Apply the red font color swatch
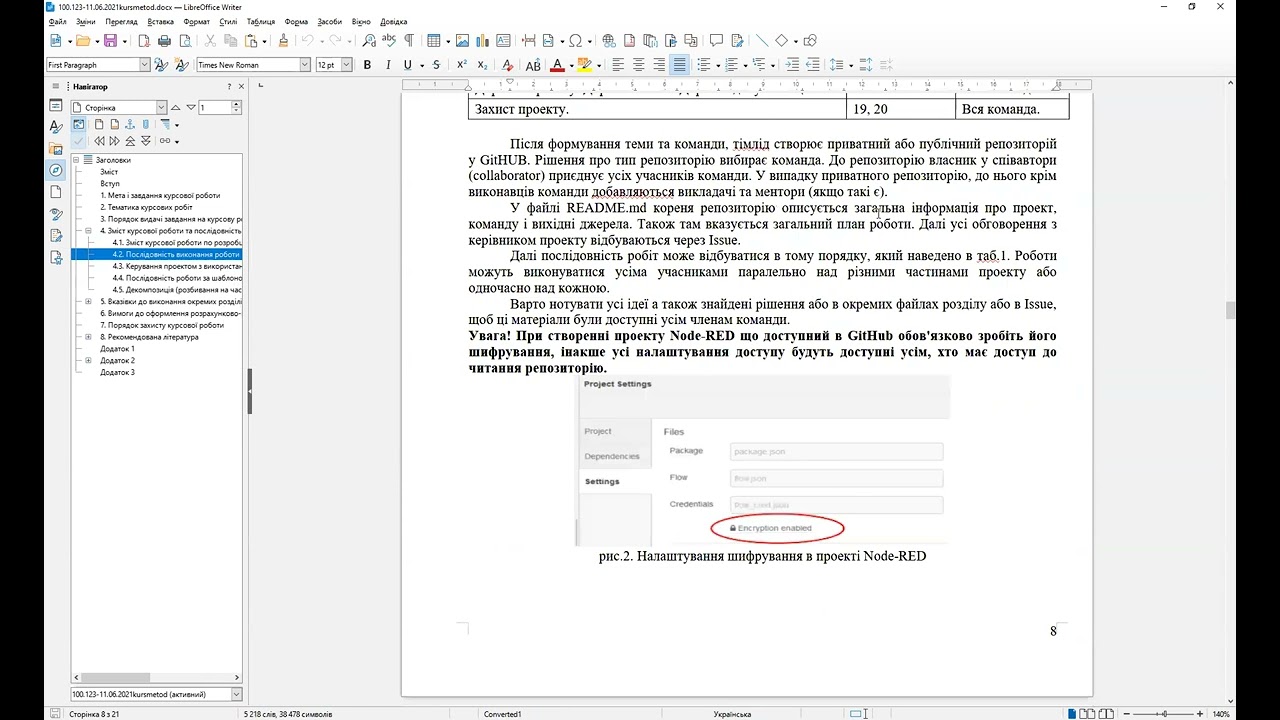The height and width of the screenshot is (720, 1280). [559, 65]
